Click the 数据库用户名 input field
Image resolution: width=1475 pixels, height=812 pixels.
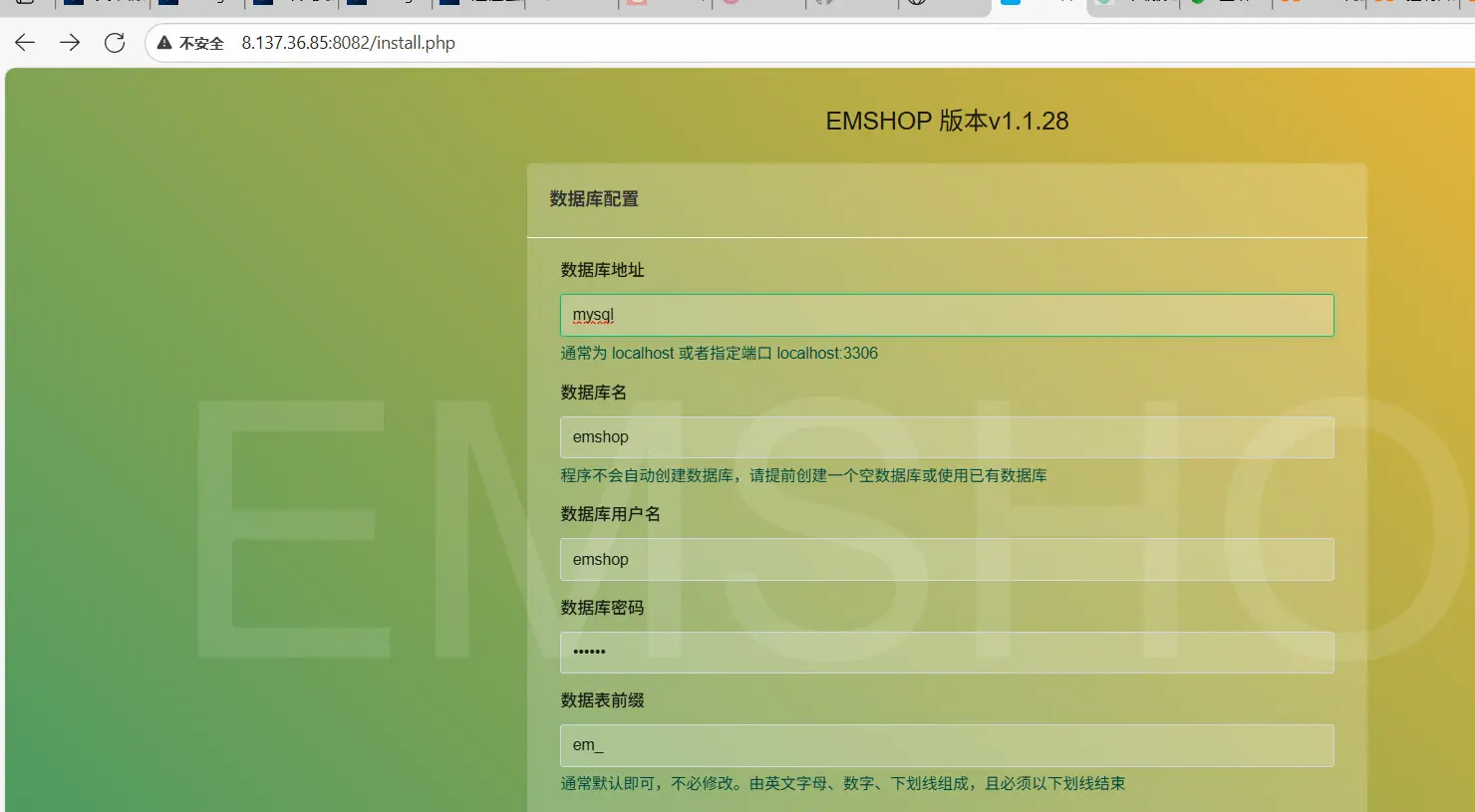(x=946, y=560)
